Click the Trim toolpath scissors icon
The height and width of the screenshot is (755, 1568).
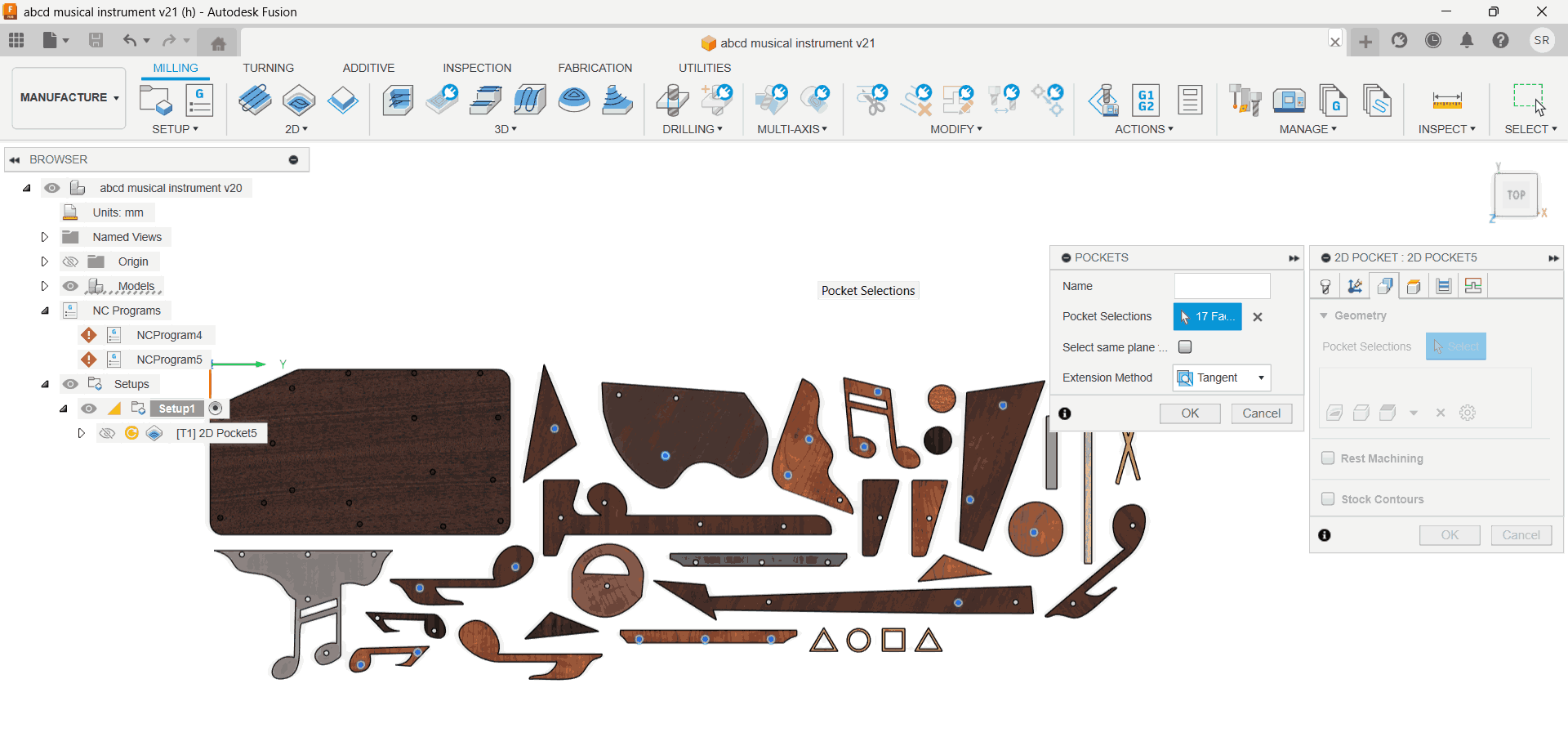872,101
